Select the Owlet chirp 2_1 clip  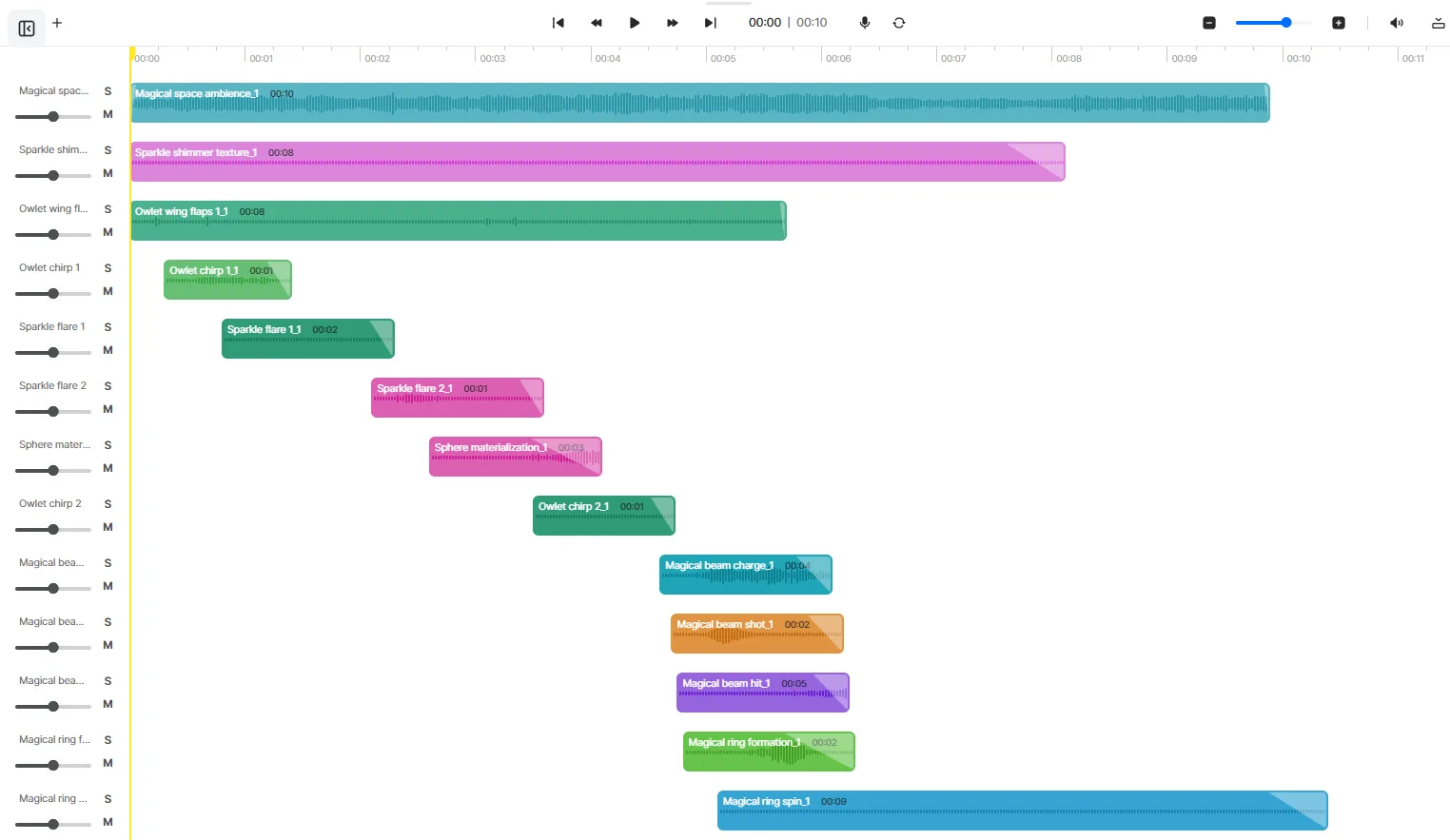point(604,516)
